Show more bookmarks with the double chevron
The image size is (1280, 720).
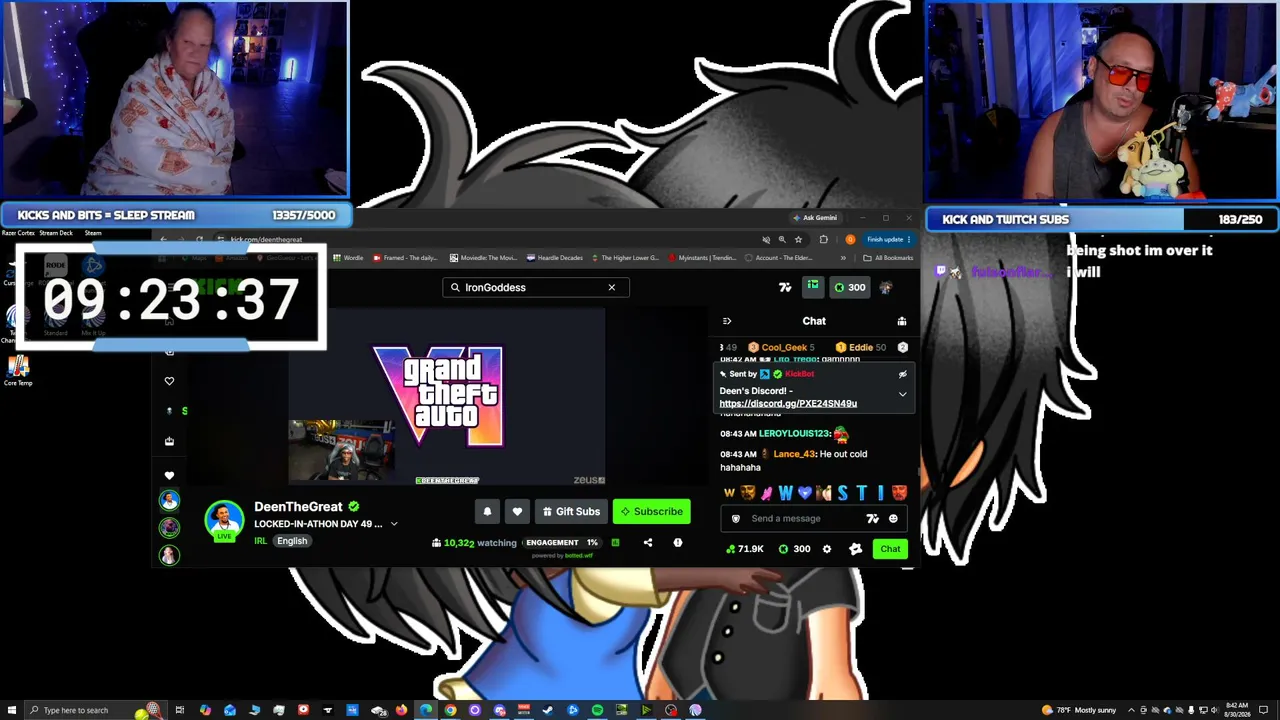point(843,258)
